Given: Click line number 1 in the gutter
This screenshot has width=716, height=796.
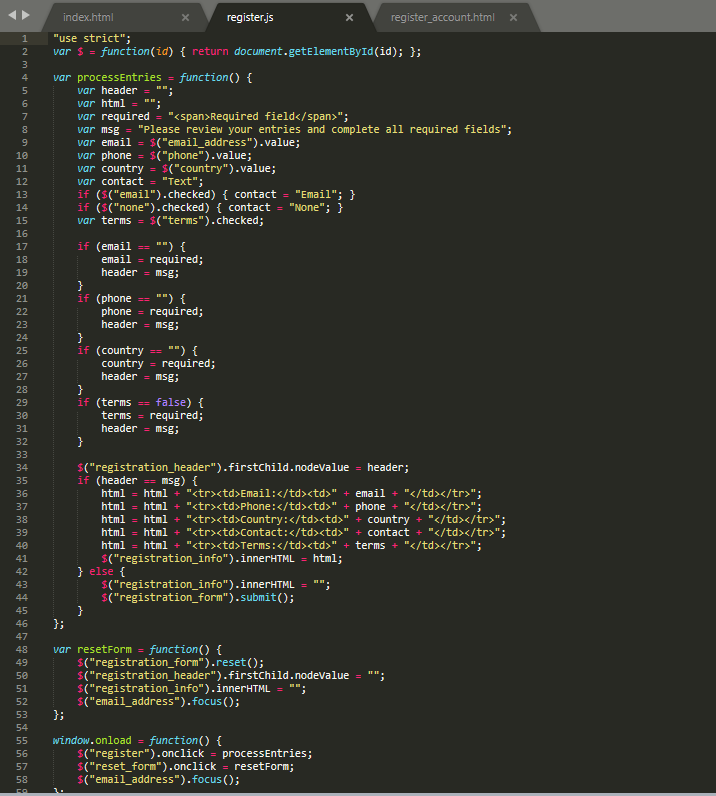Looking at the screenshot, I should click(x=25, y=39).
